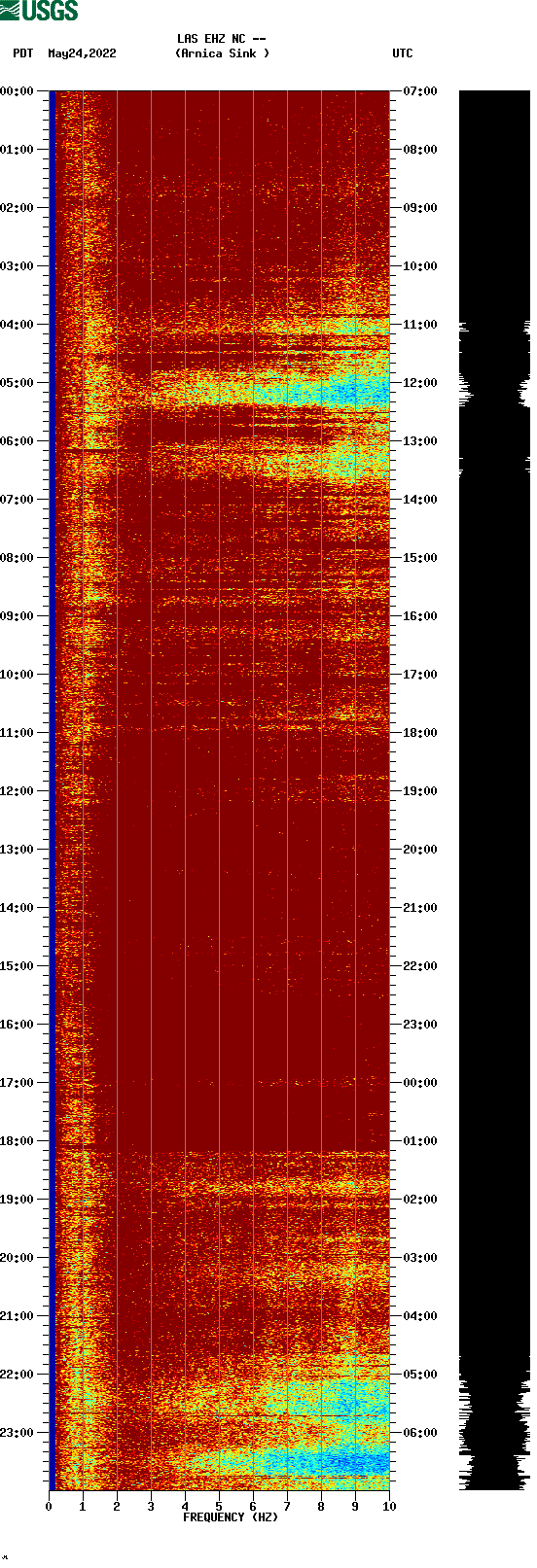Click the 09:00 PDT time label
The width and height of the screenshot is (537, 1568).
[x=17, y=616]
